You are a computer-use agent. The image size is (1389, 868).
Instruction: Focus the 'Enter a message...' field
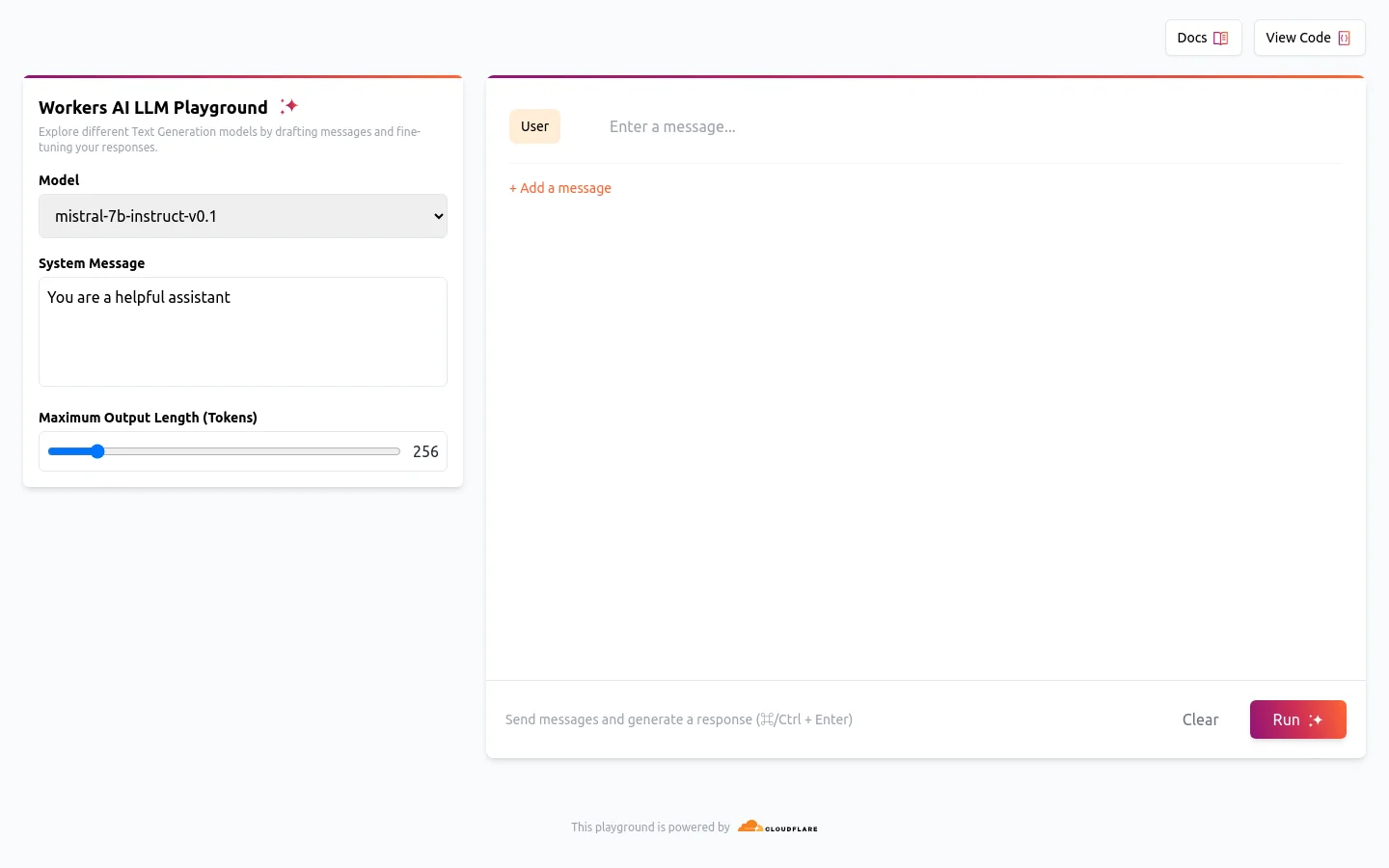965,126
